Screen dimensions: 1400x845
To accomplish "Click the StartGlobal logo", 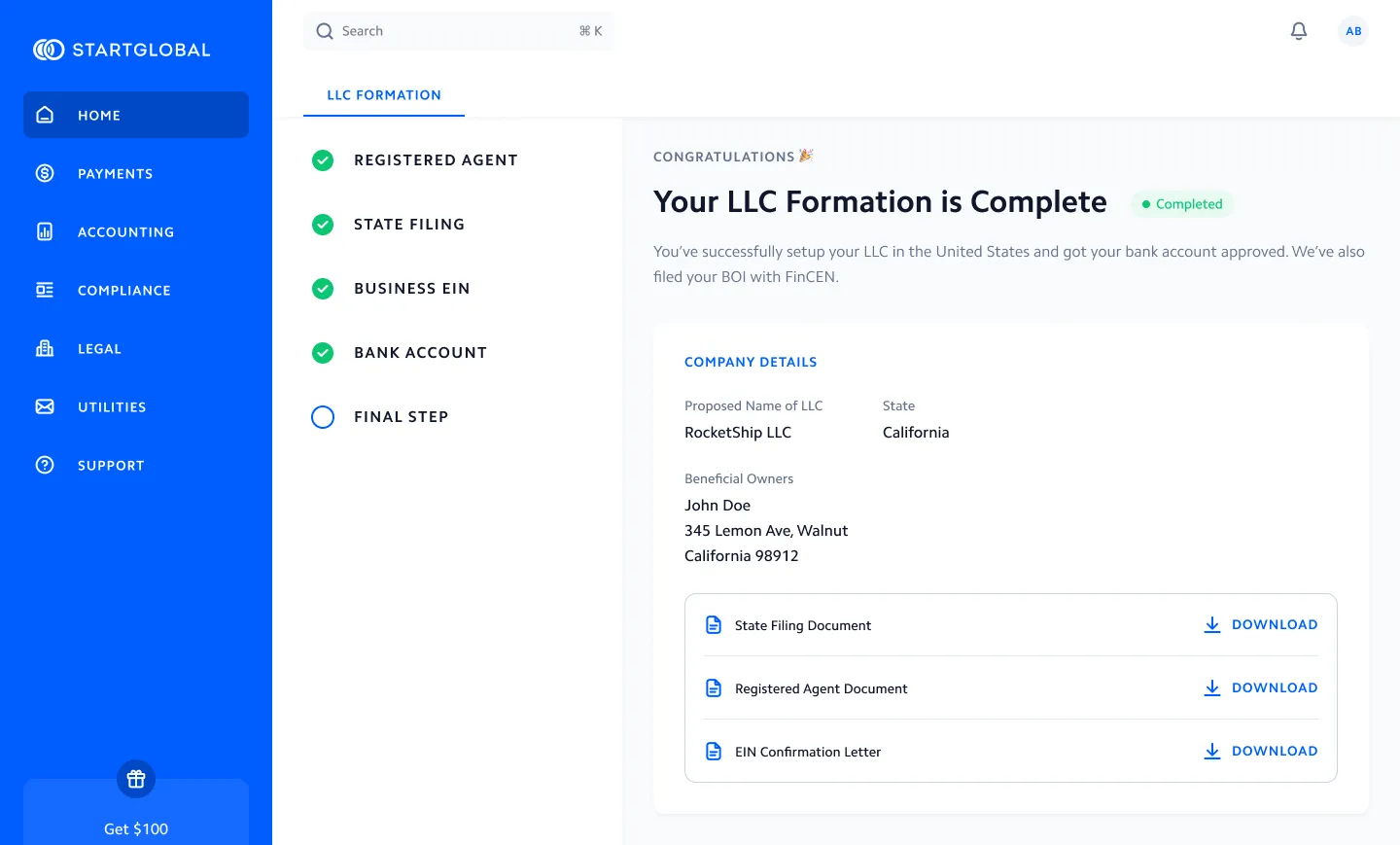I will point(122,49).
